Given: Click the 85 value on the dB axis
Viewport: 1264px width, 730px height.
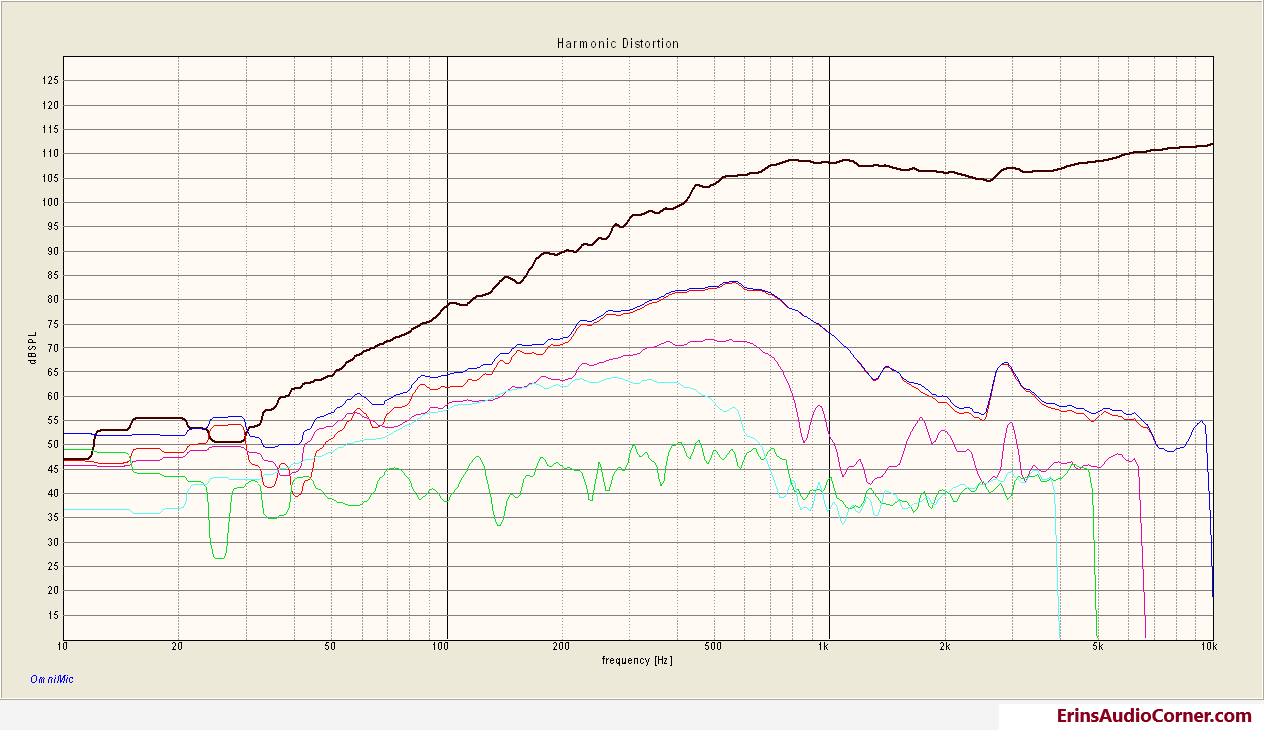Looking at the screenshot, I should coord(54,275).
